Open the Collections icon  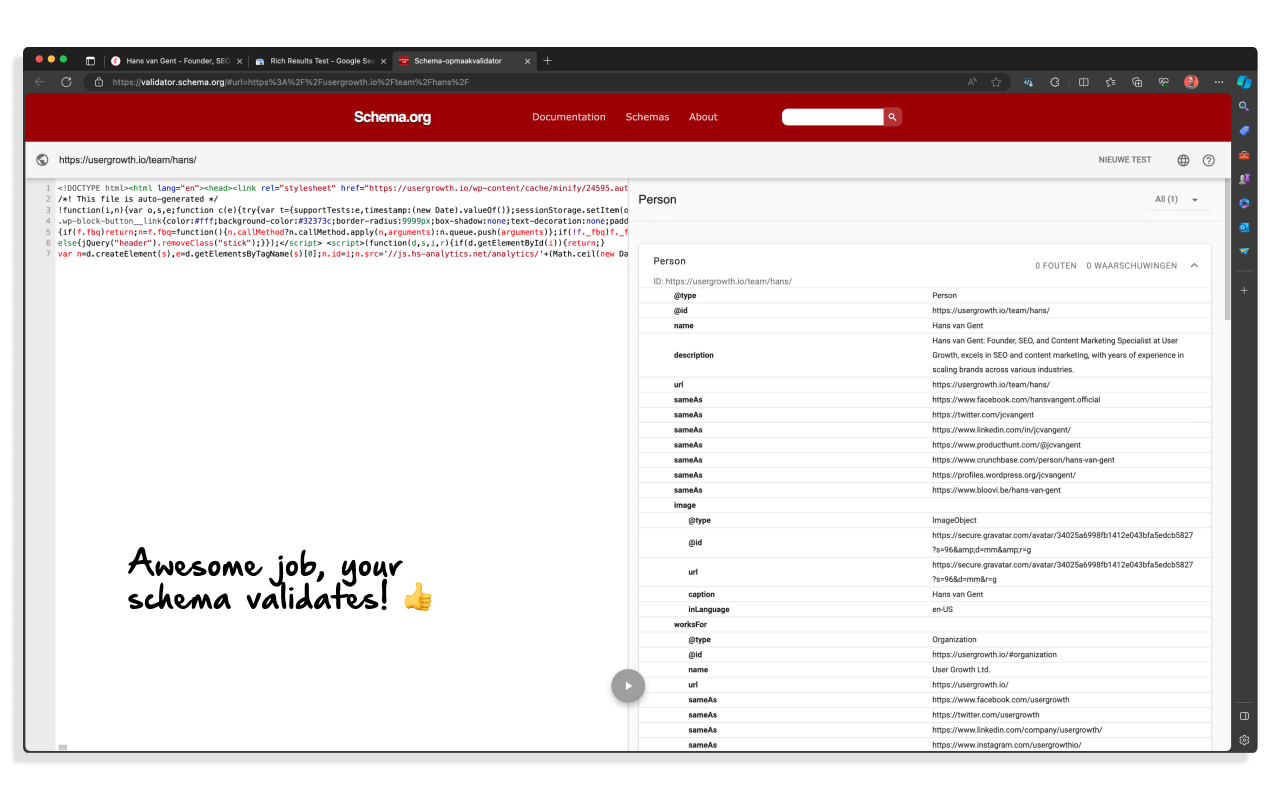[1137, 82]
